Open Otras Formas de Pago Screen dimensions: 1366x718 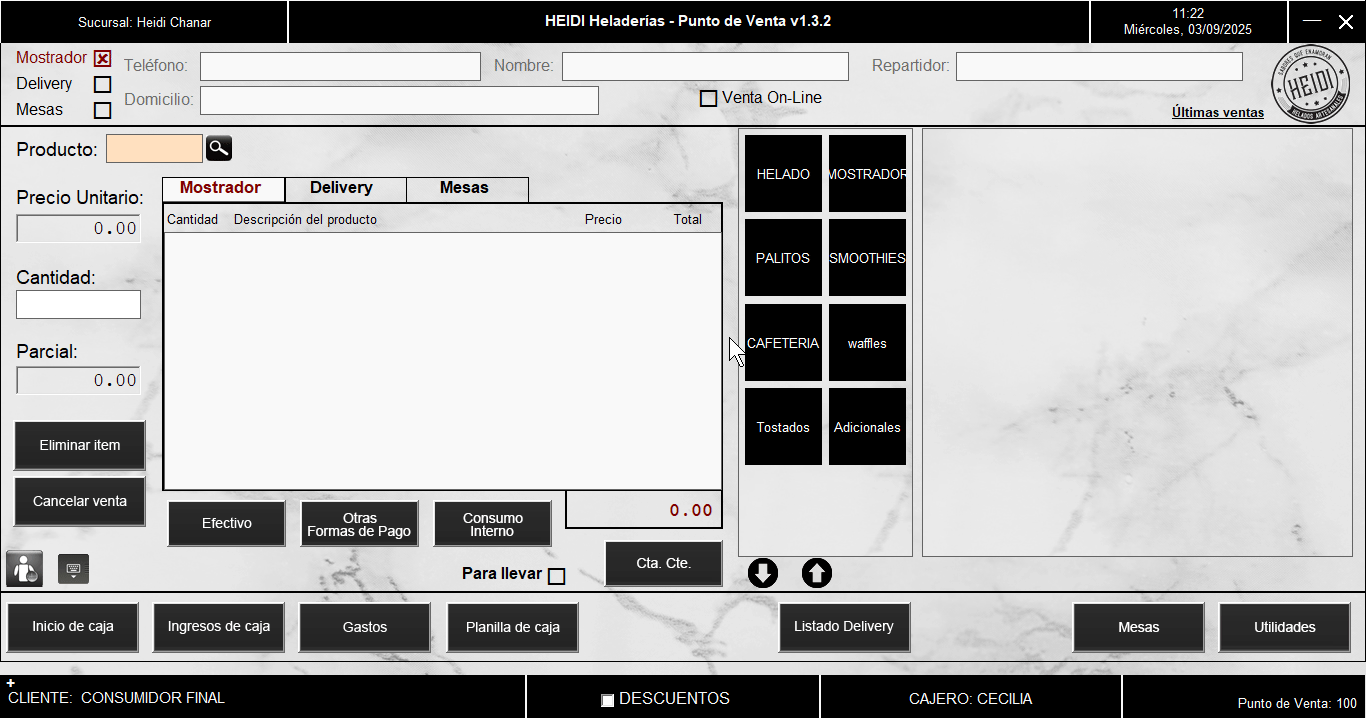pos(359,524)
